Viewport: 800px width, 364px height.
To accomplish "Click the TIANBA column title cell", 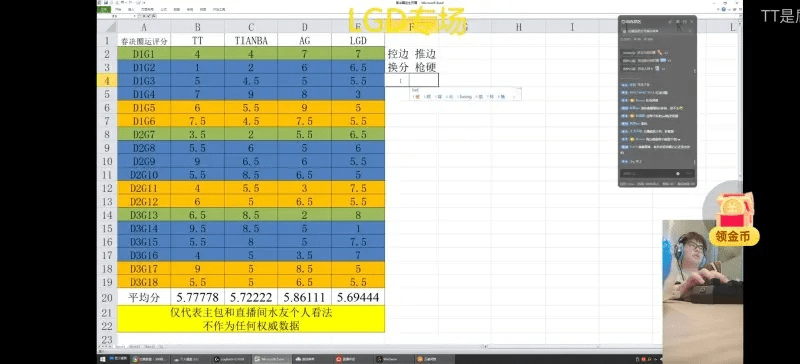I will point(251,40).
